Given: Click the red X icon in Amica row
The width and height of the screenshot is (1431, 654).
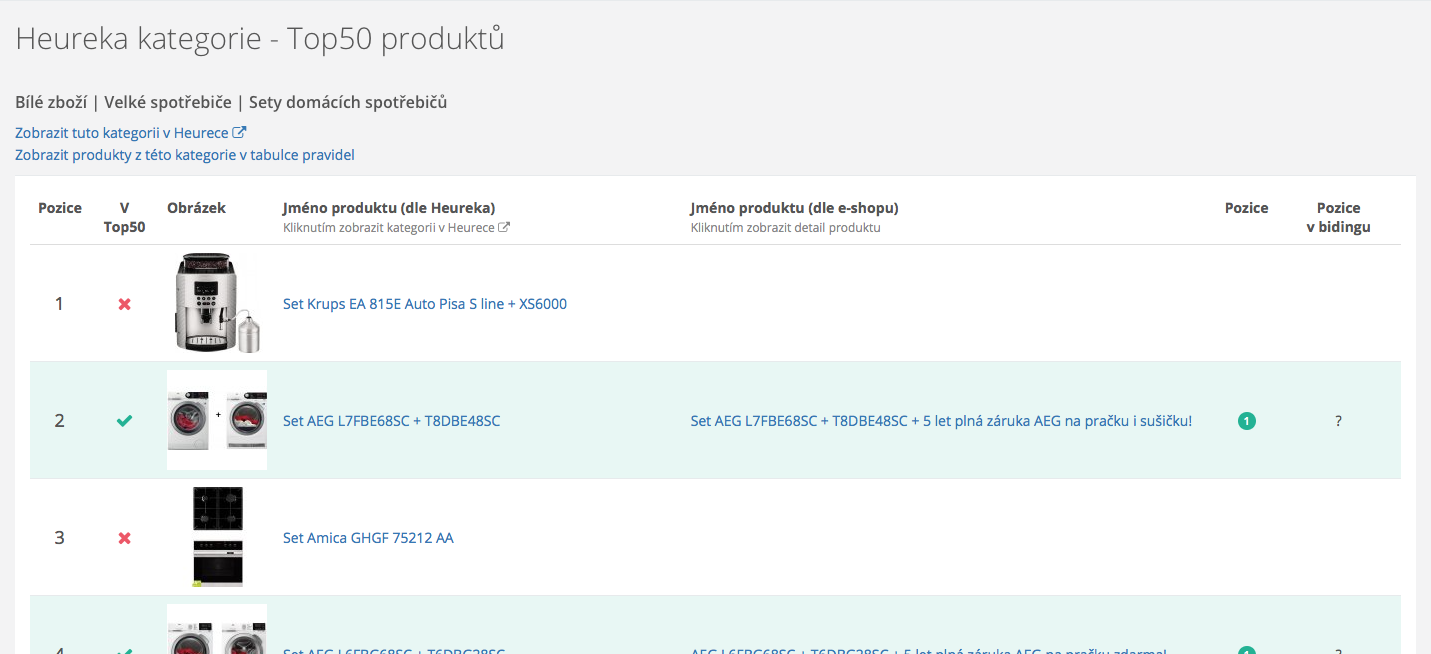Looking at the screenshot, I should pyautogui.click(x=124, y=538).
